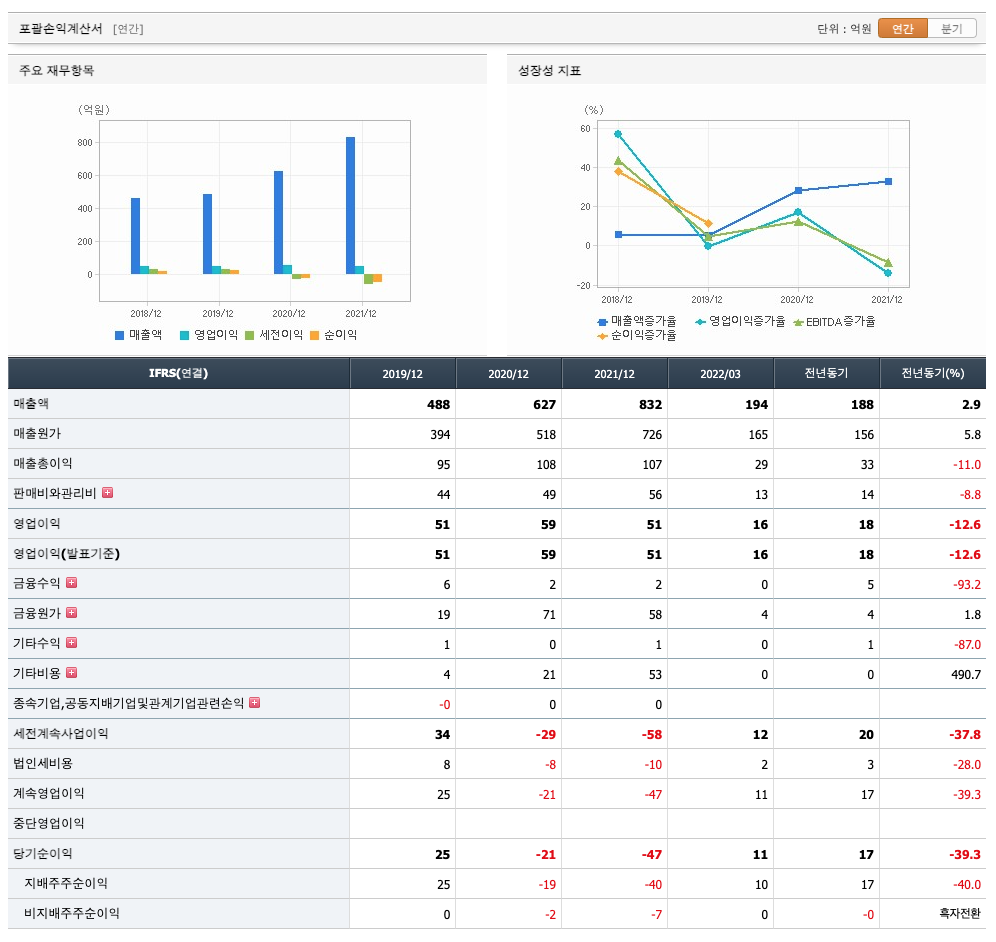This screenshot has height=942, width=996.
Task: Click the 2018/12 blue 매출액 bar
Action: pyautogui.click(x=135, y=236)
